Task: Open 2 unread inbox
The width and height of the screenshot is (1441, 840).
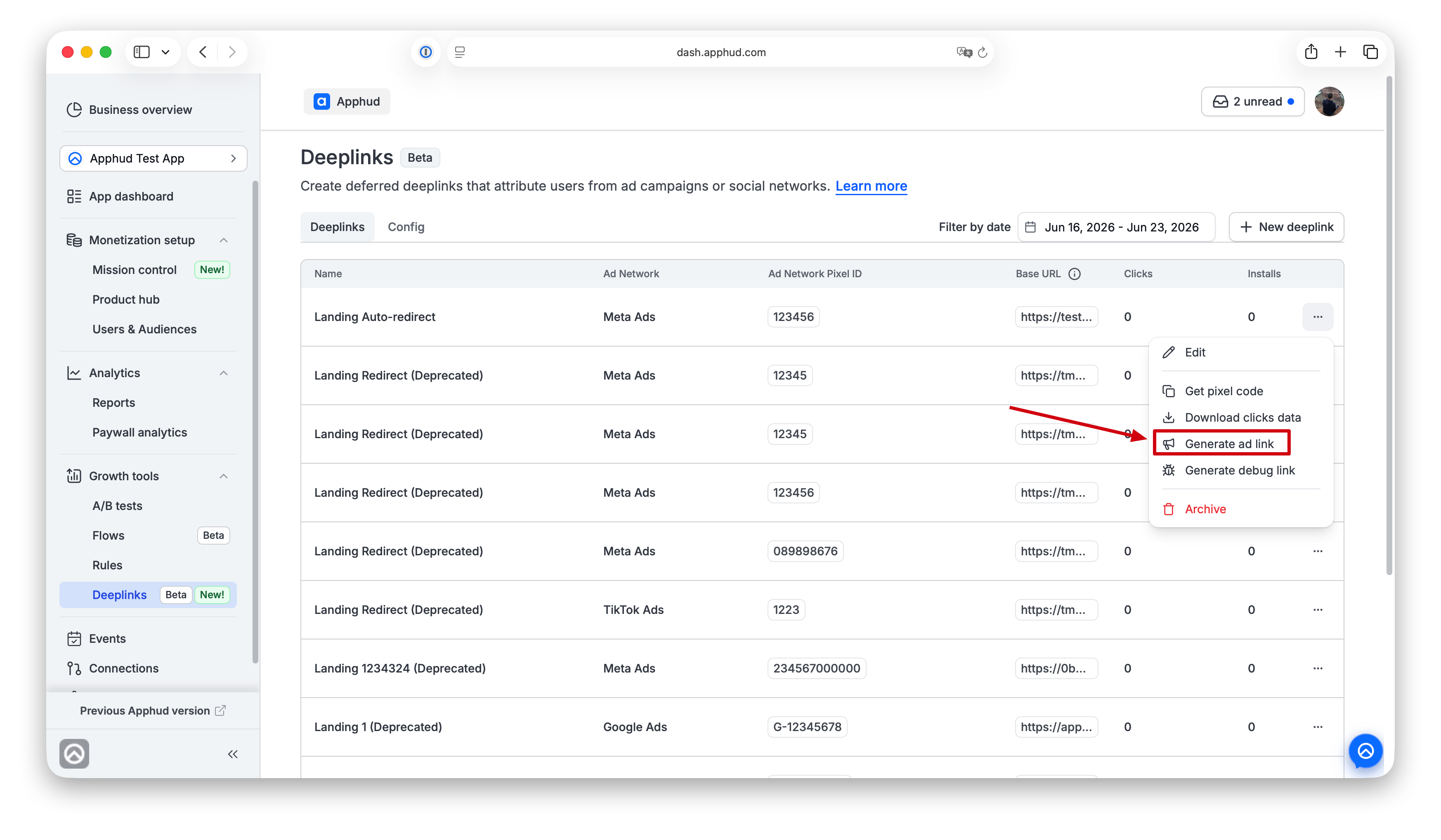Action: coord(1252,102)
